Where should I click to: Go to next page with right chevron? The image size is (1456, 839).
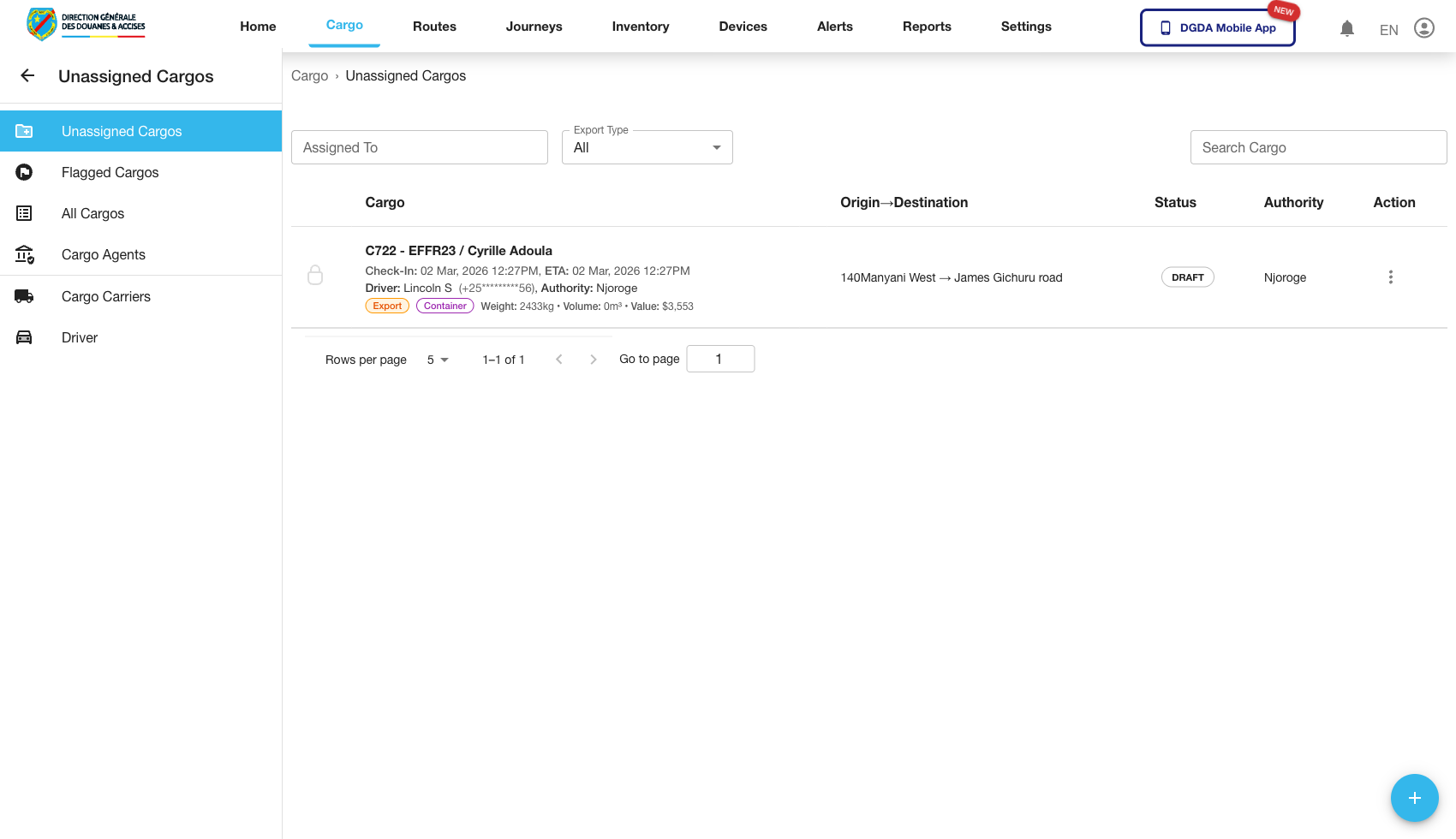pos(593,360)
